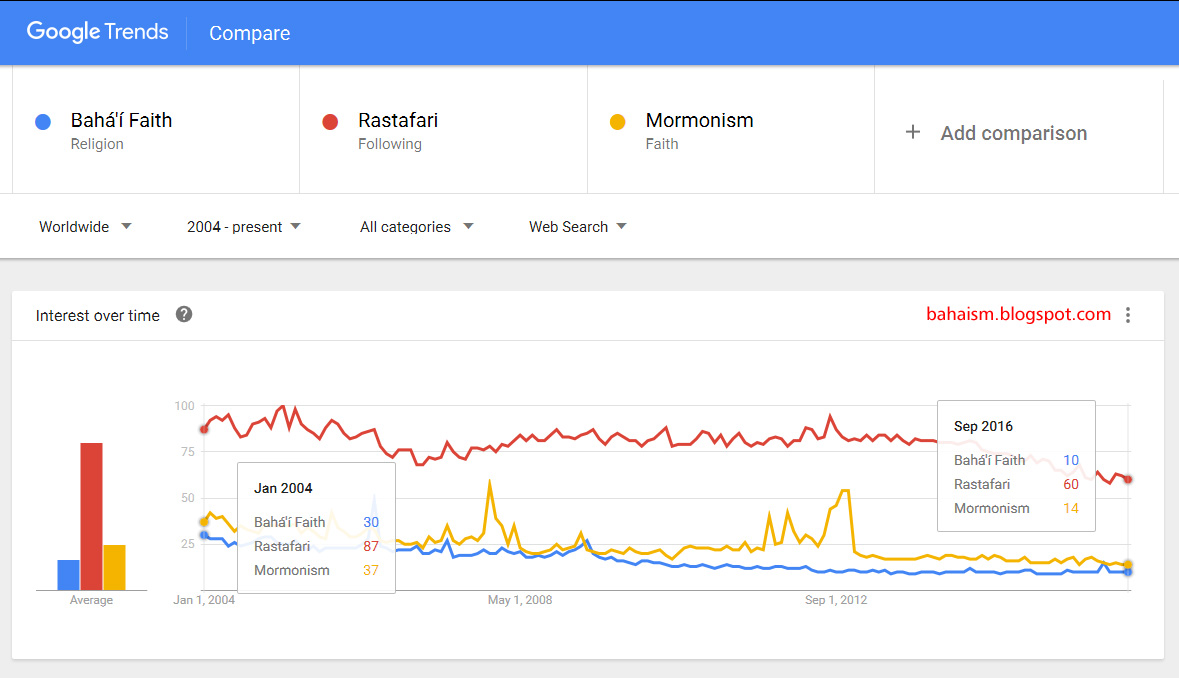Click the yellow Mormonism average bar
This screenshot has width=1179, height=678.
pos(115,567)
